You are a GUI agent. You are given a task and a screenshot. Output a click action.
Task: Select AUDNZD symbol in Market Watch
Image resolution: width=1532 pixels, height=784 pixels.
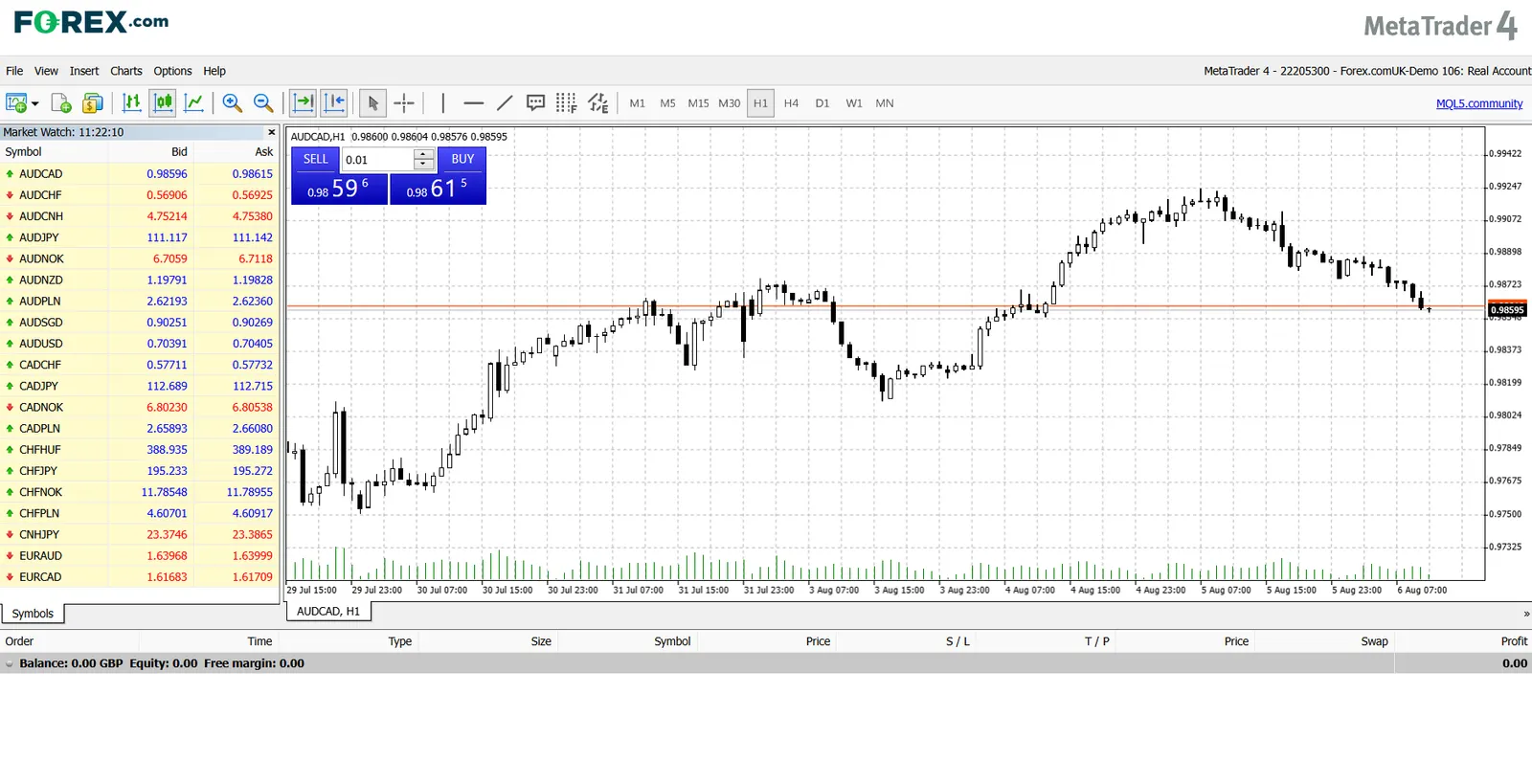(41, 280)
